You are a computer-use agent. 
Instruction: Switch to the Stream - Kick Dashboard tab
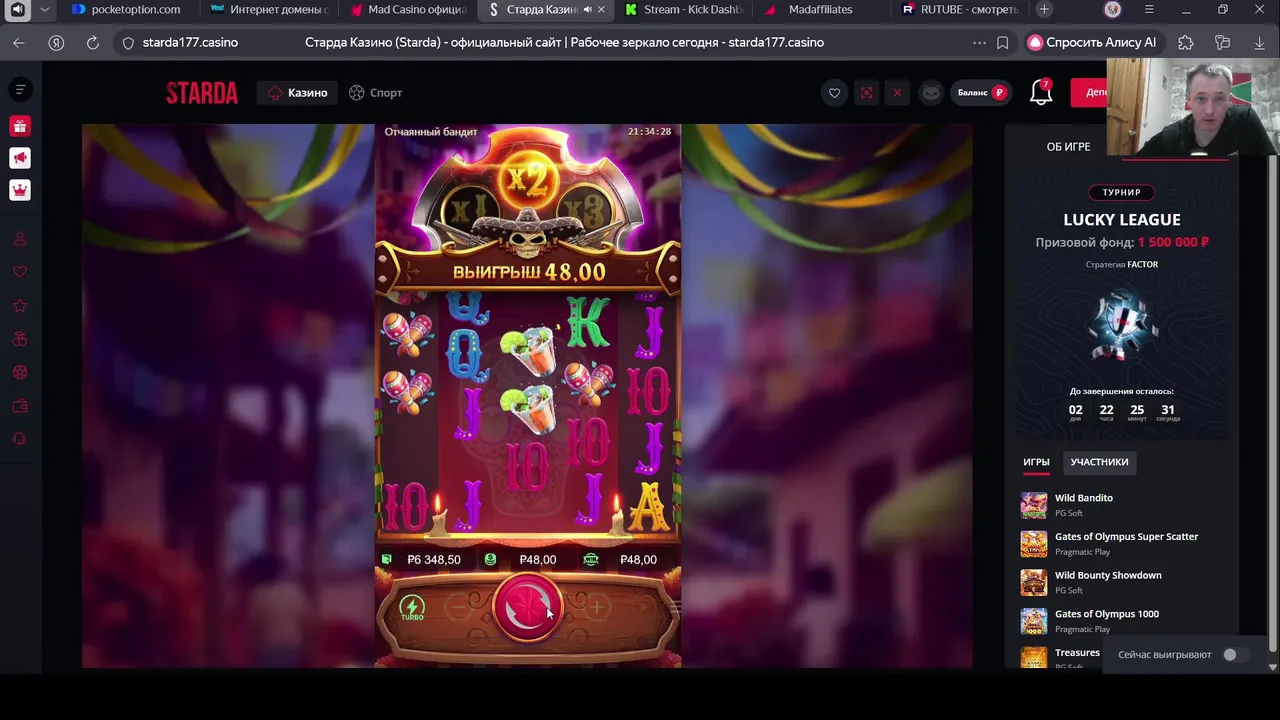tap(683, 9)
